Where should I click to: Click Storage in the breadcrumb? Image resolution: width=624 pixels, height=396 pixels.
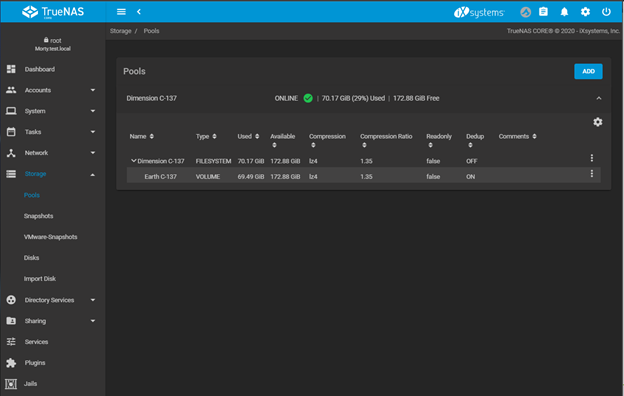click(x=121, y=31)
